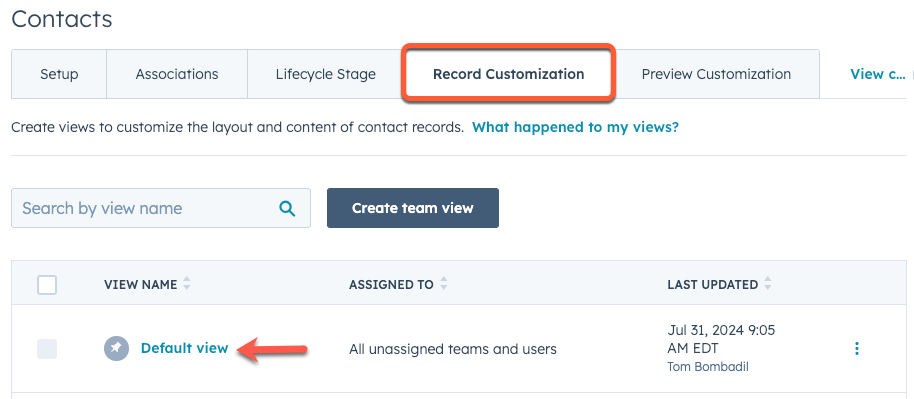Image resolution: width=914 pixels, height=399 pixels.
Task: Switch to the Associations tab
Action: (177, 74)
